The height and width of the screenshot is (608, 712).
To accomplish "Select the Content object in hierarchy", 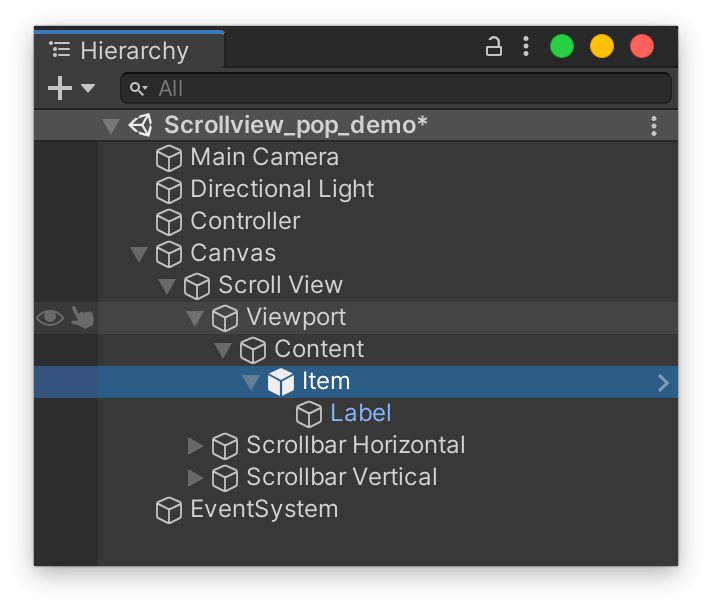I will pos(319,350).
